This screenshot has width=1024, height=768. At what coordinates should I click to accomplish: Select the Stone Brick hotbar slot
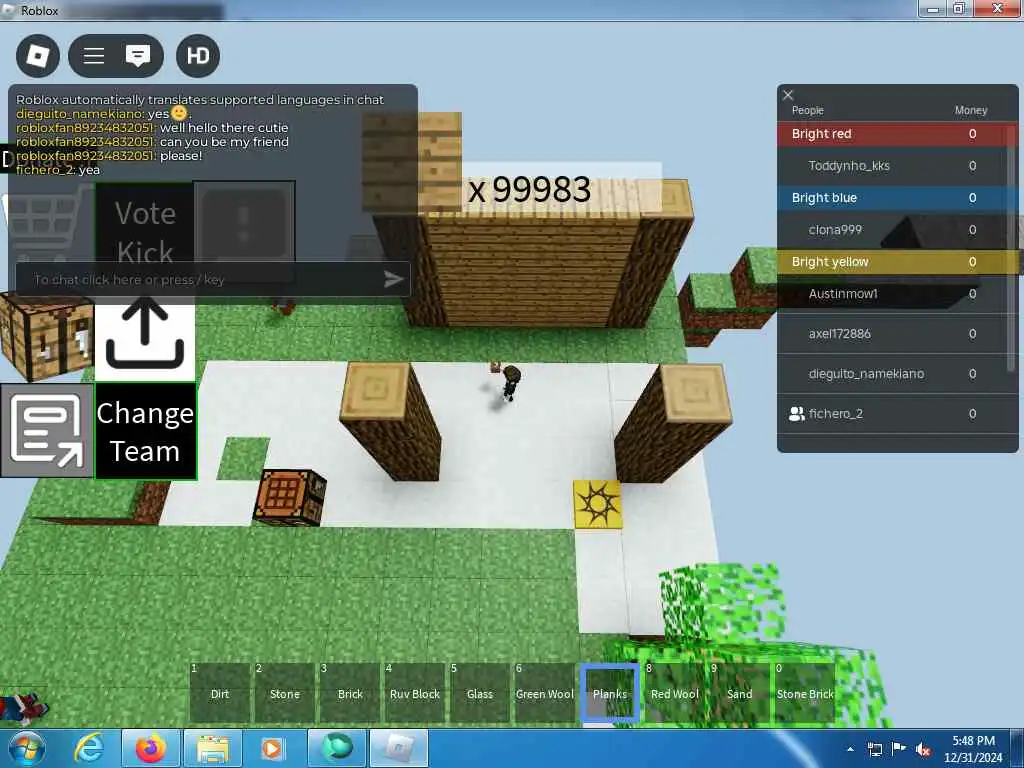[x=805, y=693]
